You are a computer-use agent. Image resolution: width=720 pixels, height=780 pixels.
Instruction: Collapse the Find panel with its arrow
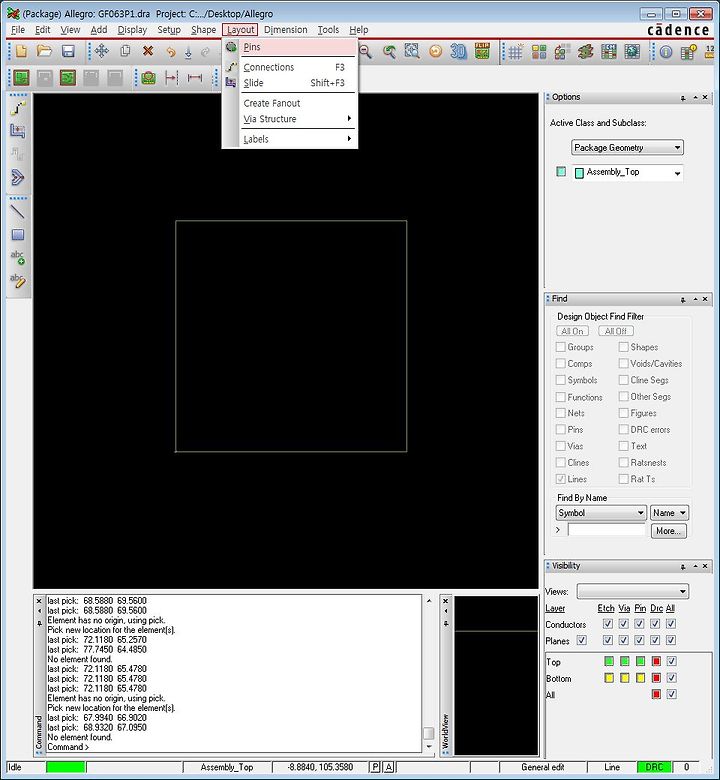(x=695, y=299)
